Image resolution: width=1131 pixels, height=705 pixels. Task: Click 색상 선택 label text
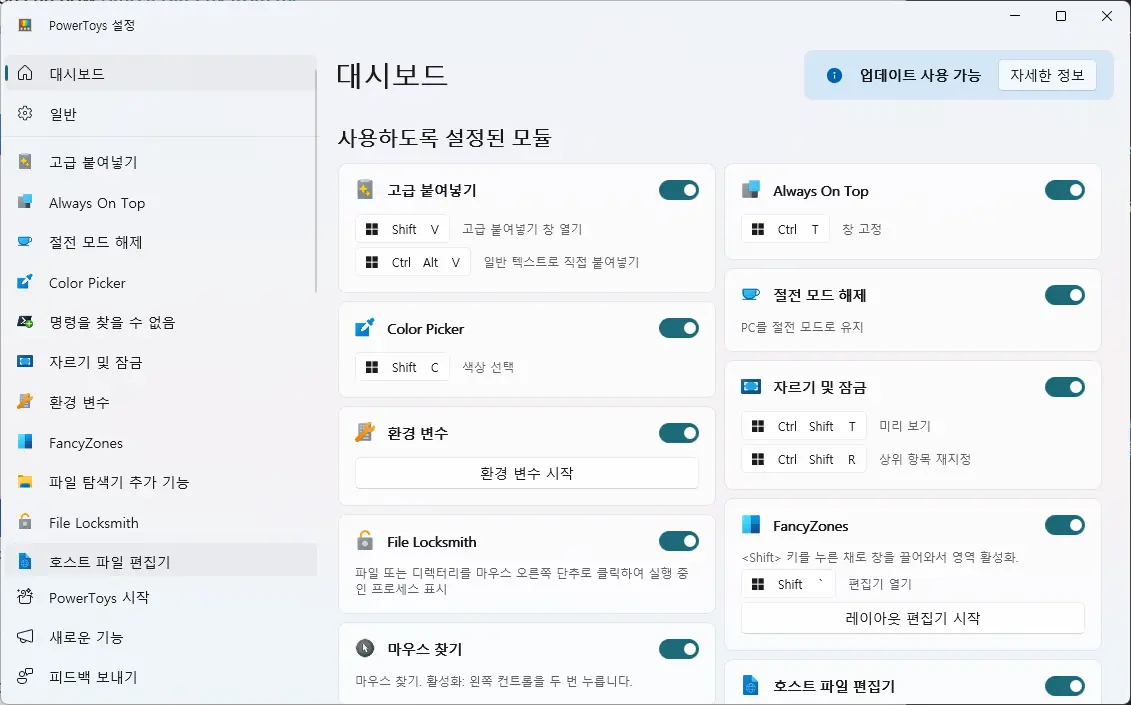point(488,367)
